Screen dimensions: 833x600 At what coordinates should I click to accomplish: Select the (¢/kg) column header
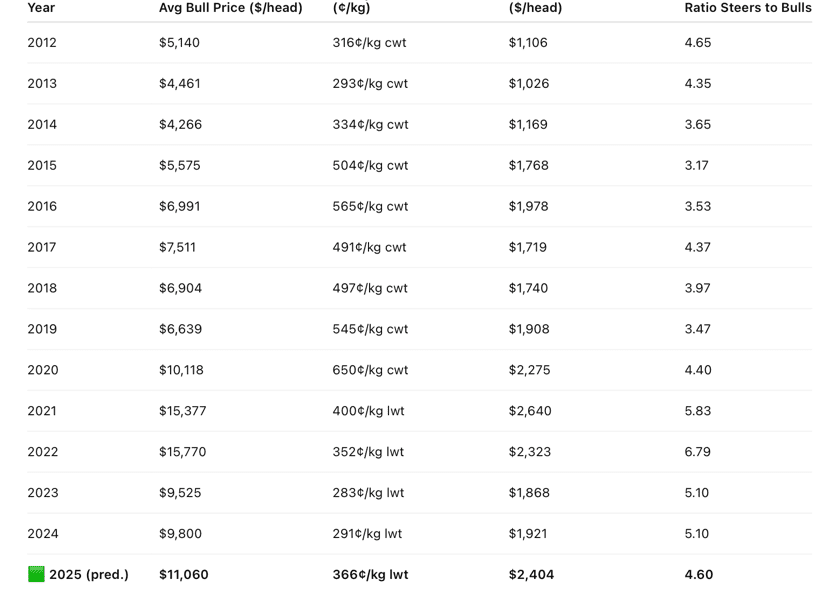(351, 7)
